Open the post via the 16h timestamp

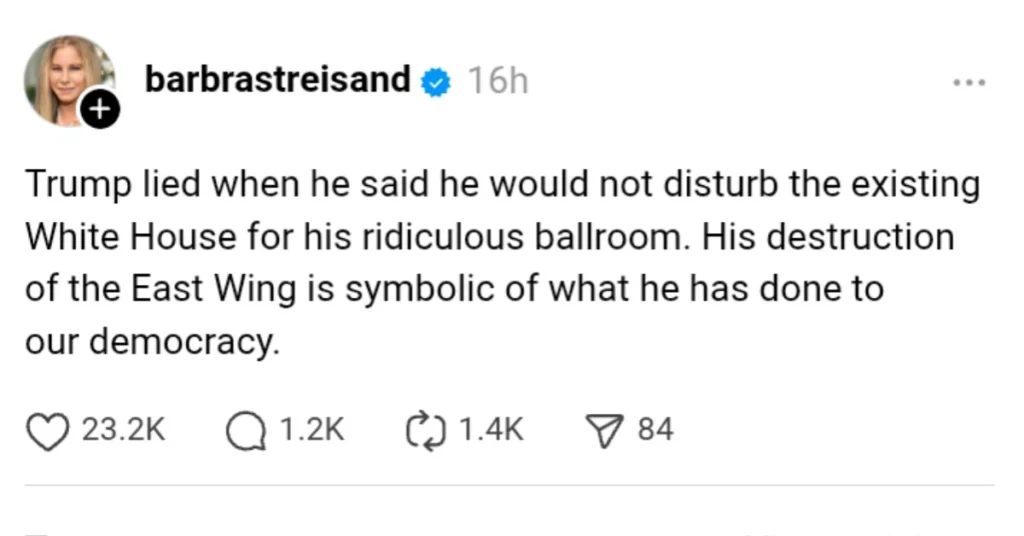497,81
